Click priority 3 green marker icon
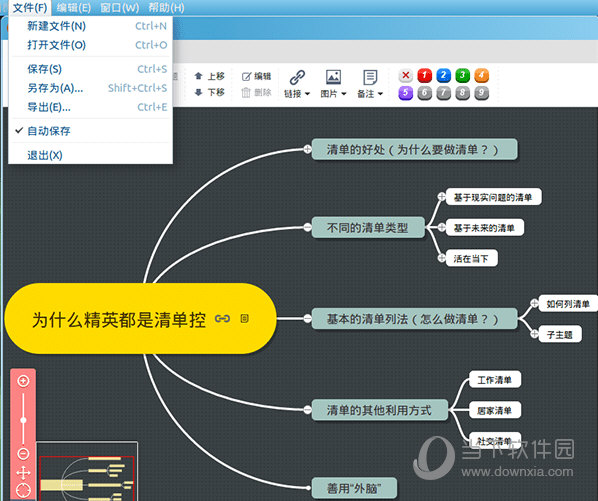The height and width of the screenshot is (501, 598). (463, 75)
